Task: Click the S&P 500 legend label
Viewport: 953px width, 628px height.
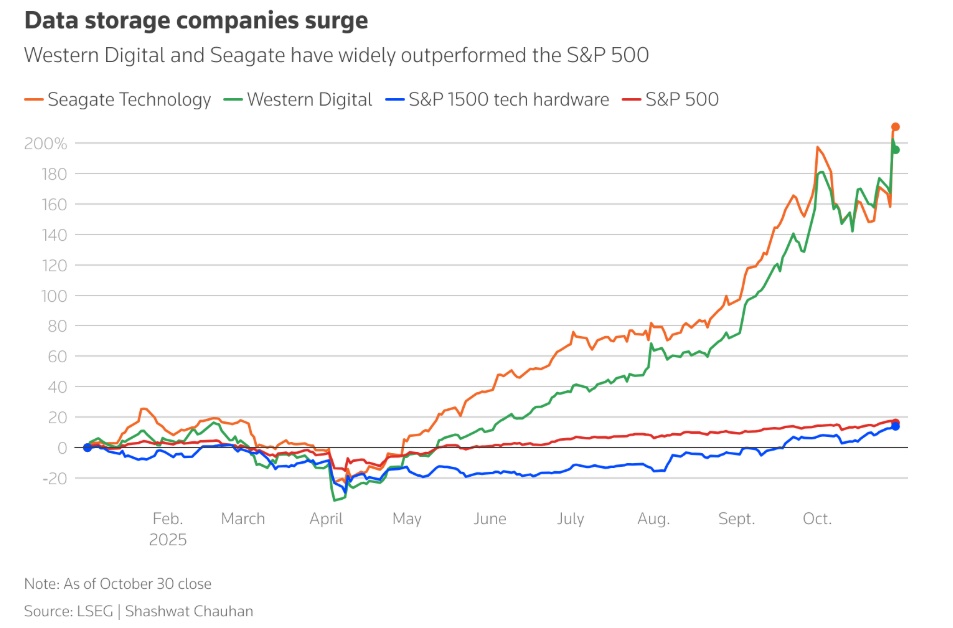Action: coord(682,99)
